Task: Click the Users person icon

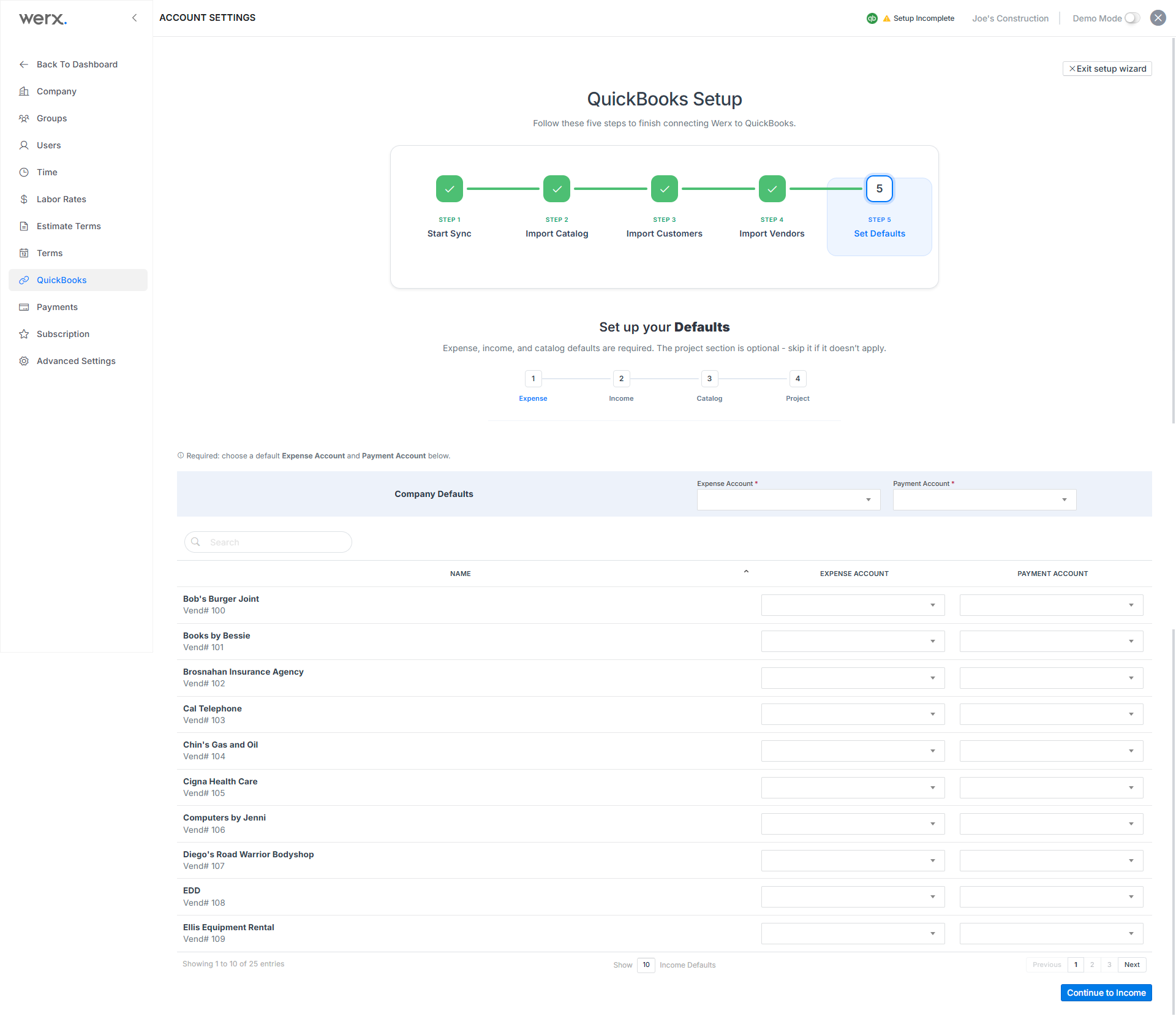Action: [24, 145]
